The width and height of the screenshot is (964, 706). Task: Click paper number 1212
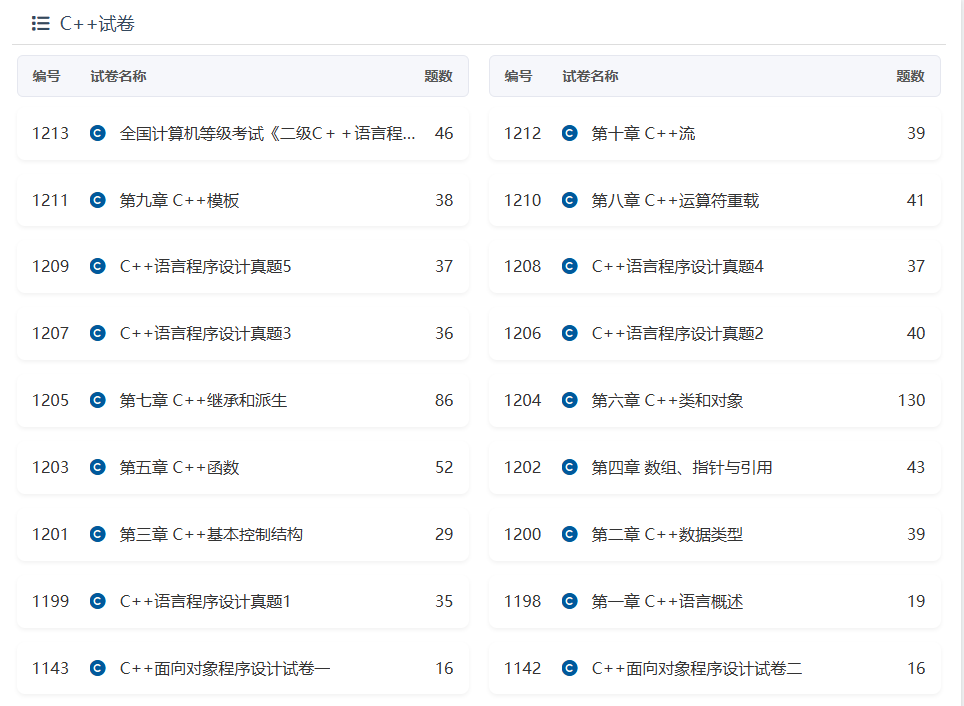523,133
